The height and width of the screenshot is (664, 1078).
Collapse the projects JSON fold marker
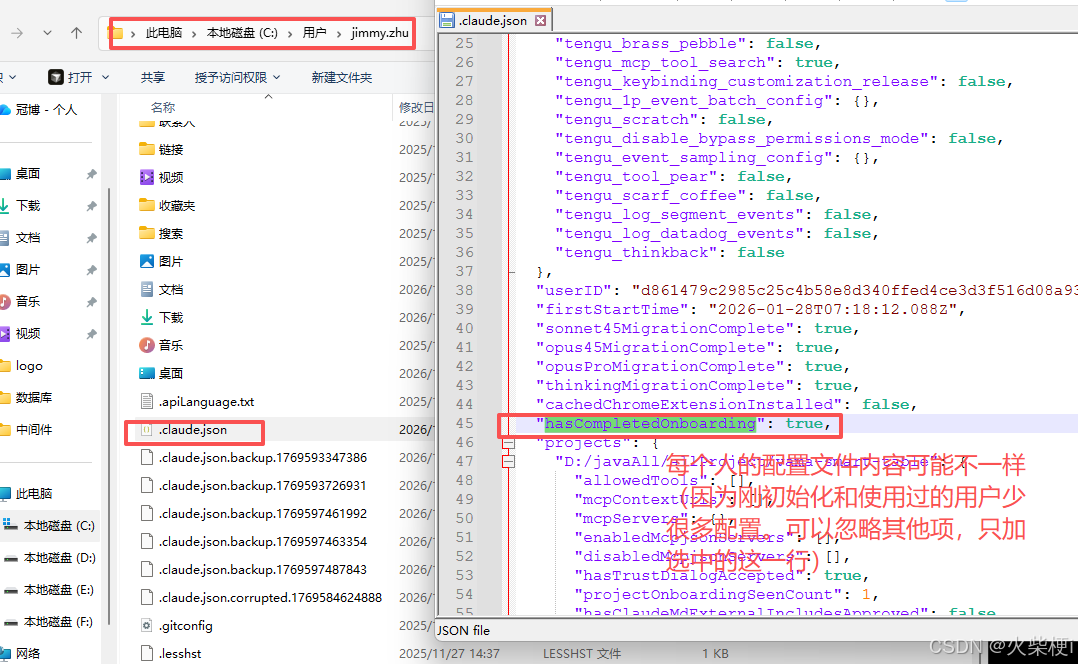click(x=509, y=443)
